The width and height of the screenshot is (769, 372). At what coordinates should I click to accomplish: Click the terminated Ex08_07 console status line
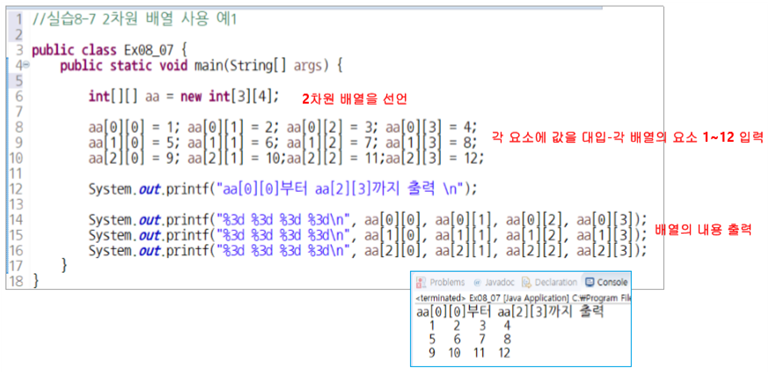click(x=523, y=298)
